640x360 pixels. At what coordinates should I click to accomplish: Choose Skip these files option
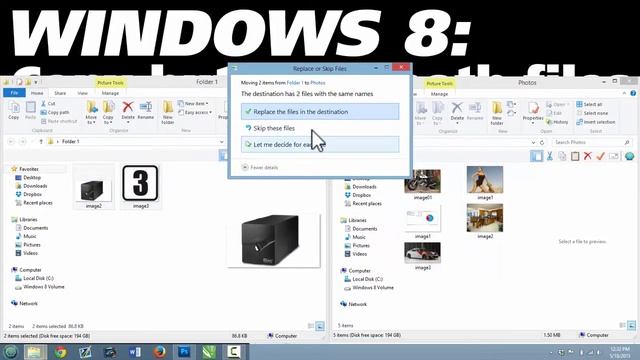click(320, 128)
